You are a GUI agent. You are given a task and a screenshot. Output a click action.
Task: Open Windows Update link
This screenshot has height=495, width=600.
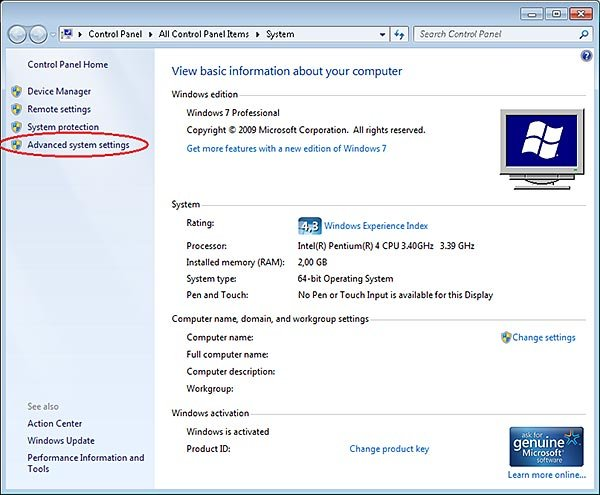[61, 441]
